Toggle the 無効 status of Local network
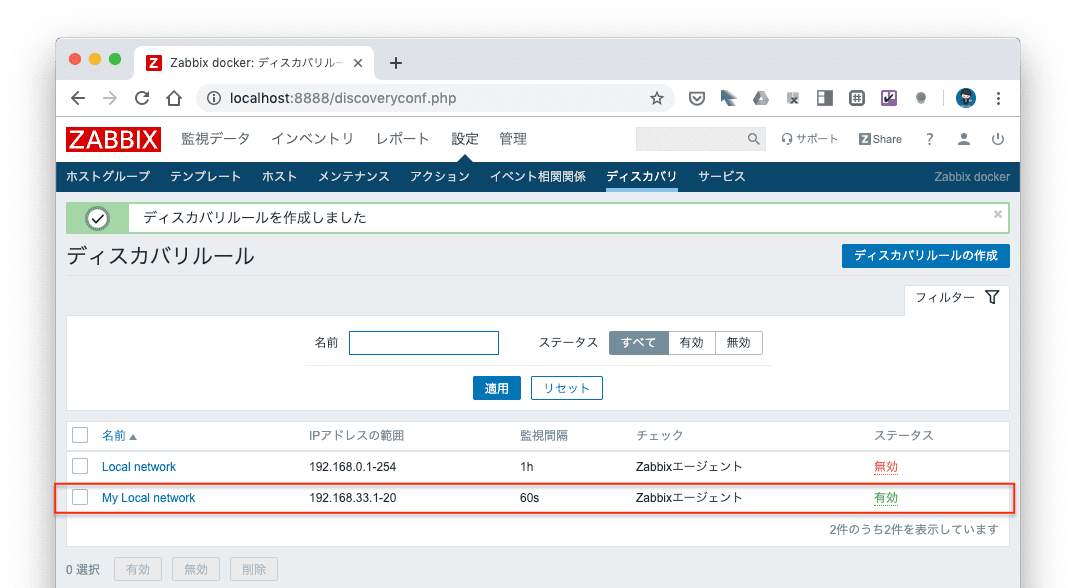 coord(886,467)
